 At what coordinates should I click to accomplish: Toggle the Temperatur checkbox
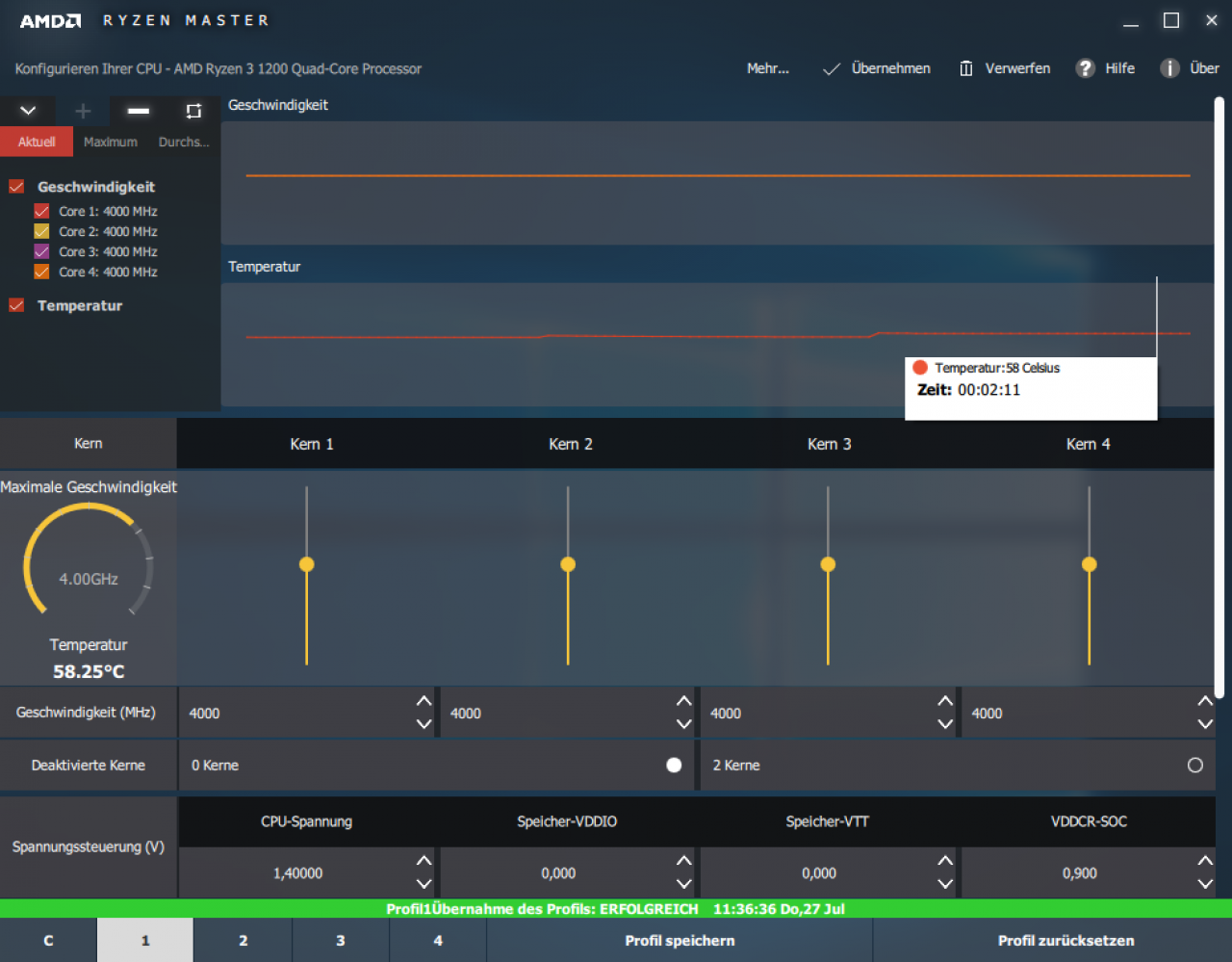pos(16,305)
